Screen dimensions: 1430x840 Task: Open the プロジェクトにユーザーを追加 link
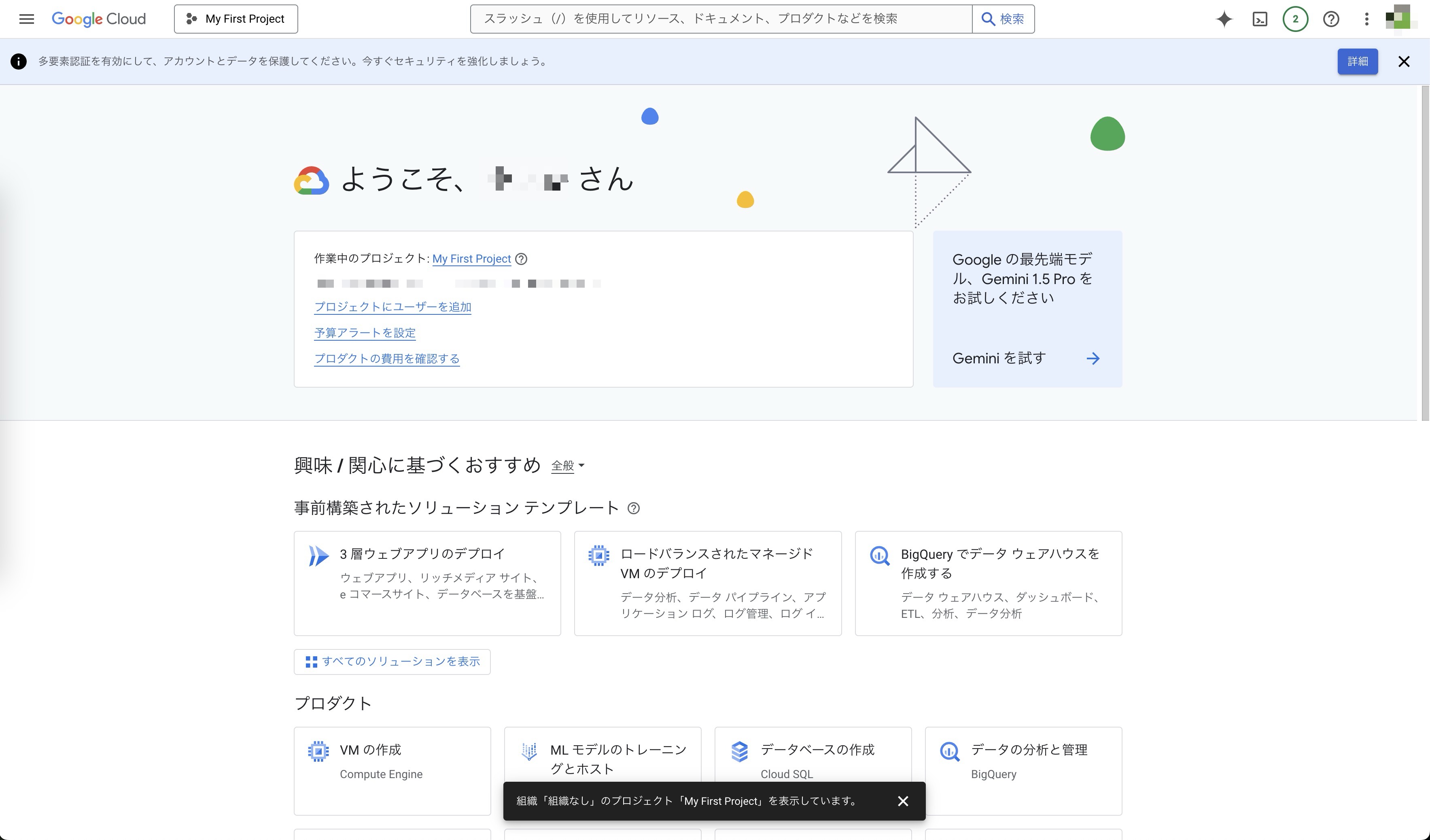[x=393, y=307]
